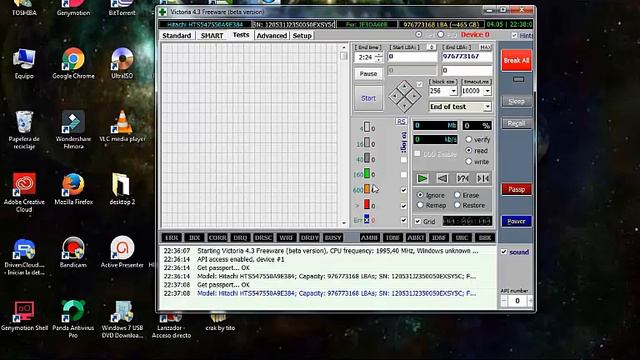Open the block size dropdown
The image size is (640, 360).
pos(453,91)
